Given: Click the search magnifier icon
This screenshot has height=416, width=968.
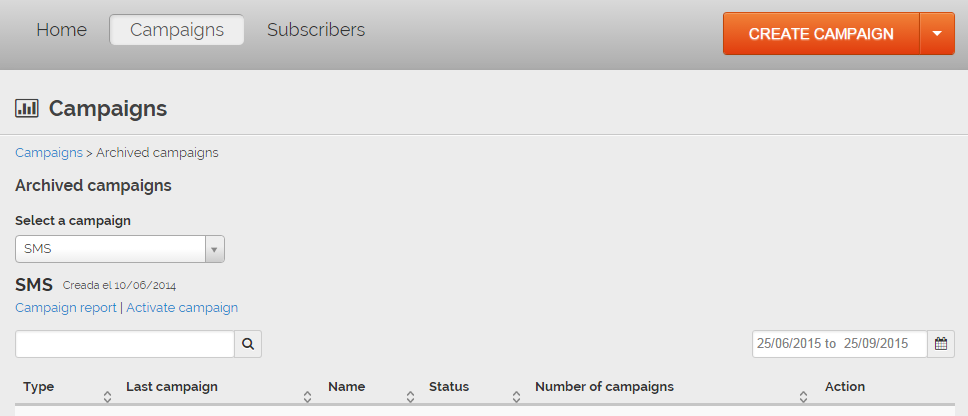Looking at the screenshot, I should [248, 344].
